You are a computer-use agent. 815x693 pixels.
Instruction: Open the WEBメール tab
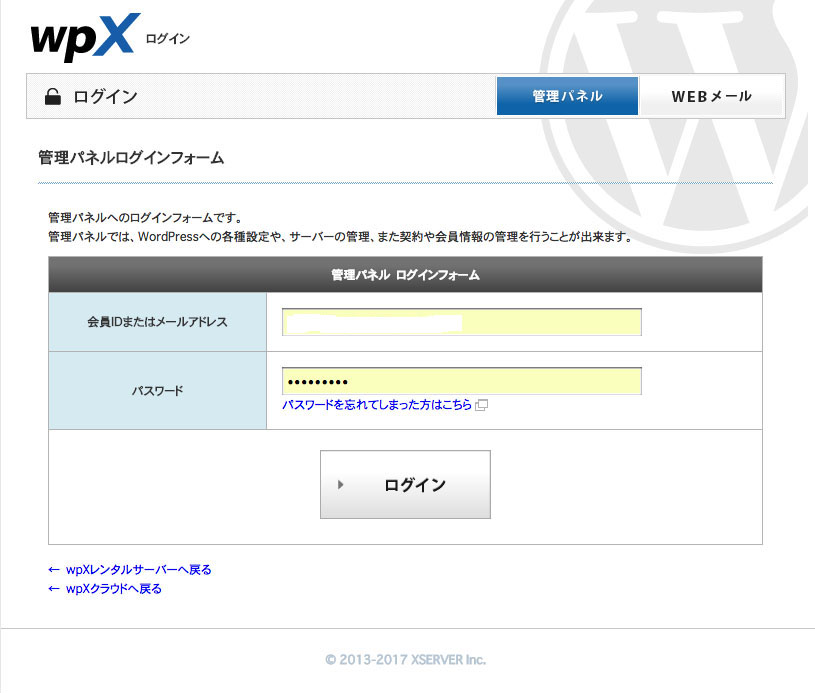711,97
